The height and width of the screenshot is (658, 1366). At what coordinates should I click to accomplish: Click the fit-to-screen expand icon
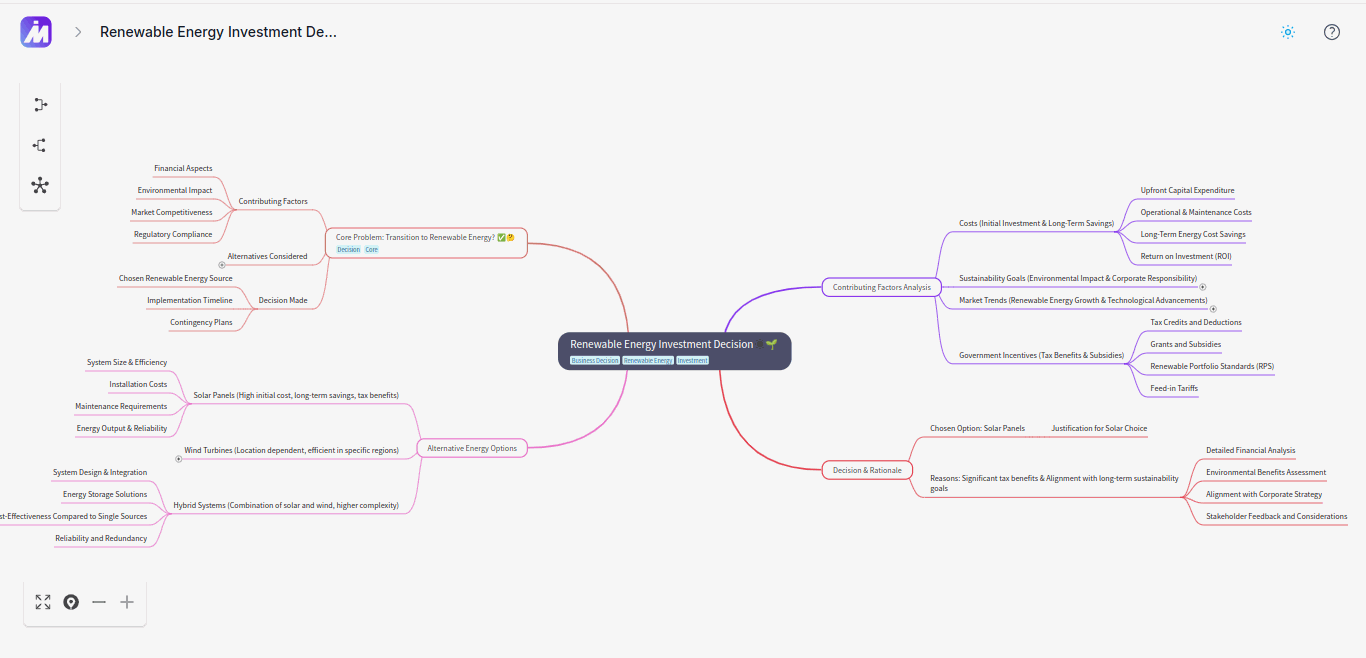click(x=43, y=602)
